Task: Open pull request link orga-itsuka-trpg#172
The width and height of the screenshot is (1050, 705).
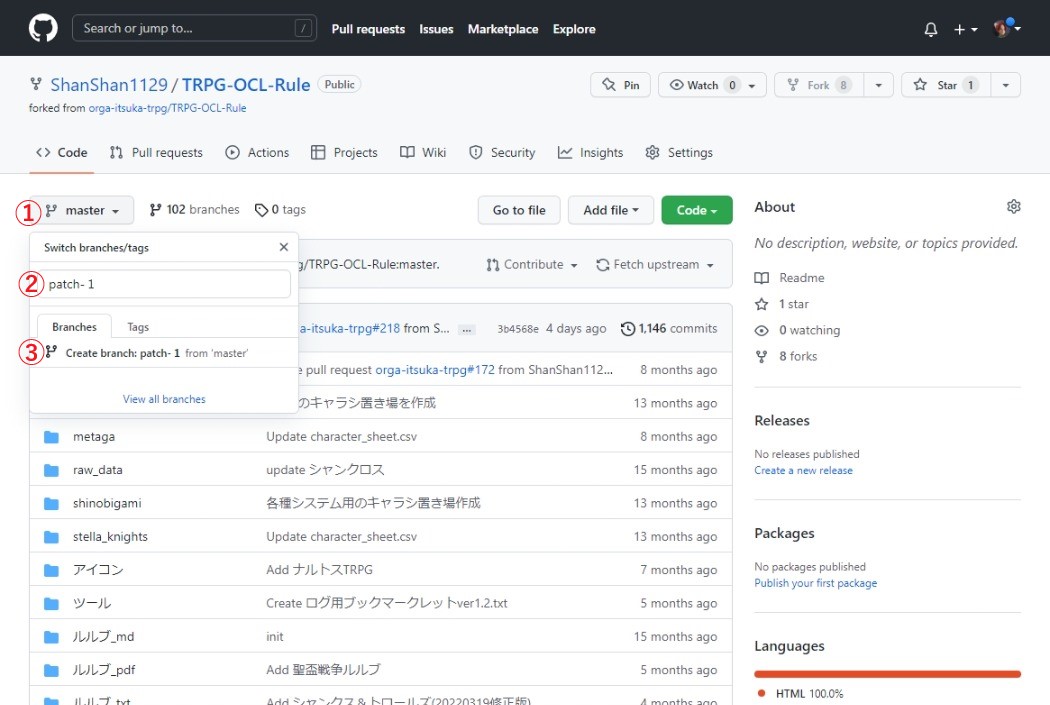Action: click(x=435, y=370)
